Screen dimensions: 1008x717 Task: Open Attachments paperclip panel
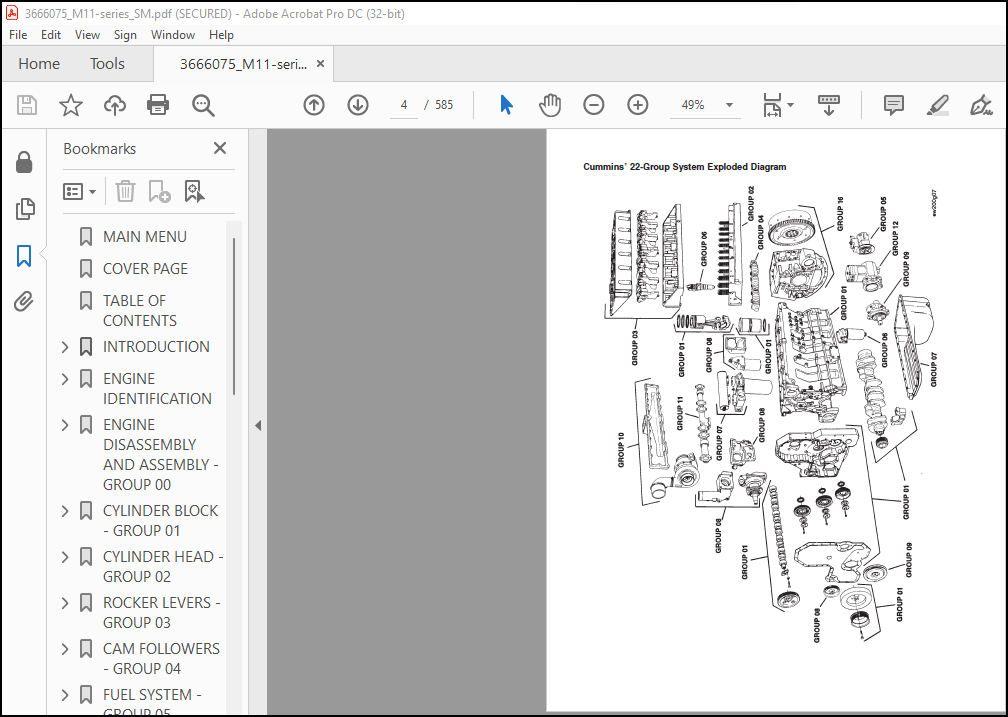(24, 301)
